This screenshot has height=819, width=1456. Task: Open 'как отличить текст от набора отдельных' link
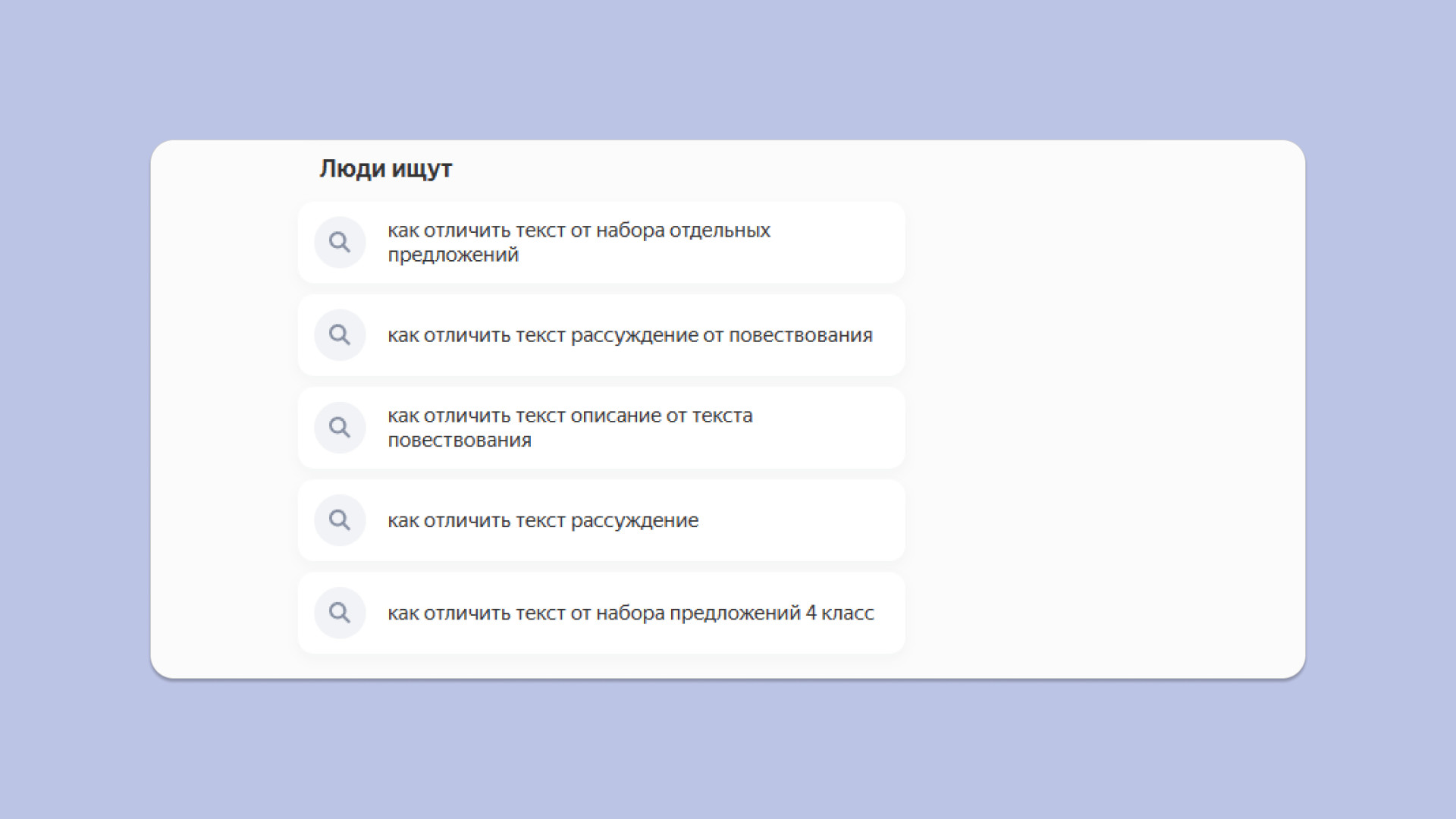(579, 231)
